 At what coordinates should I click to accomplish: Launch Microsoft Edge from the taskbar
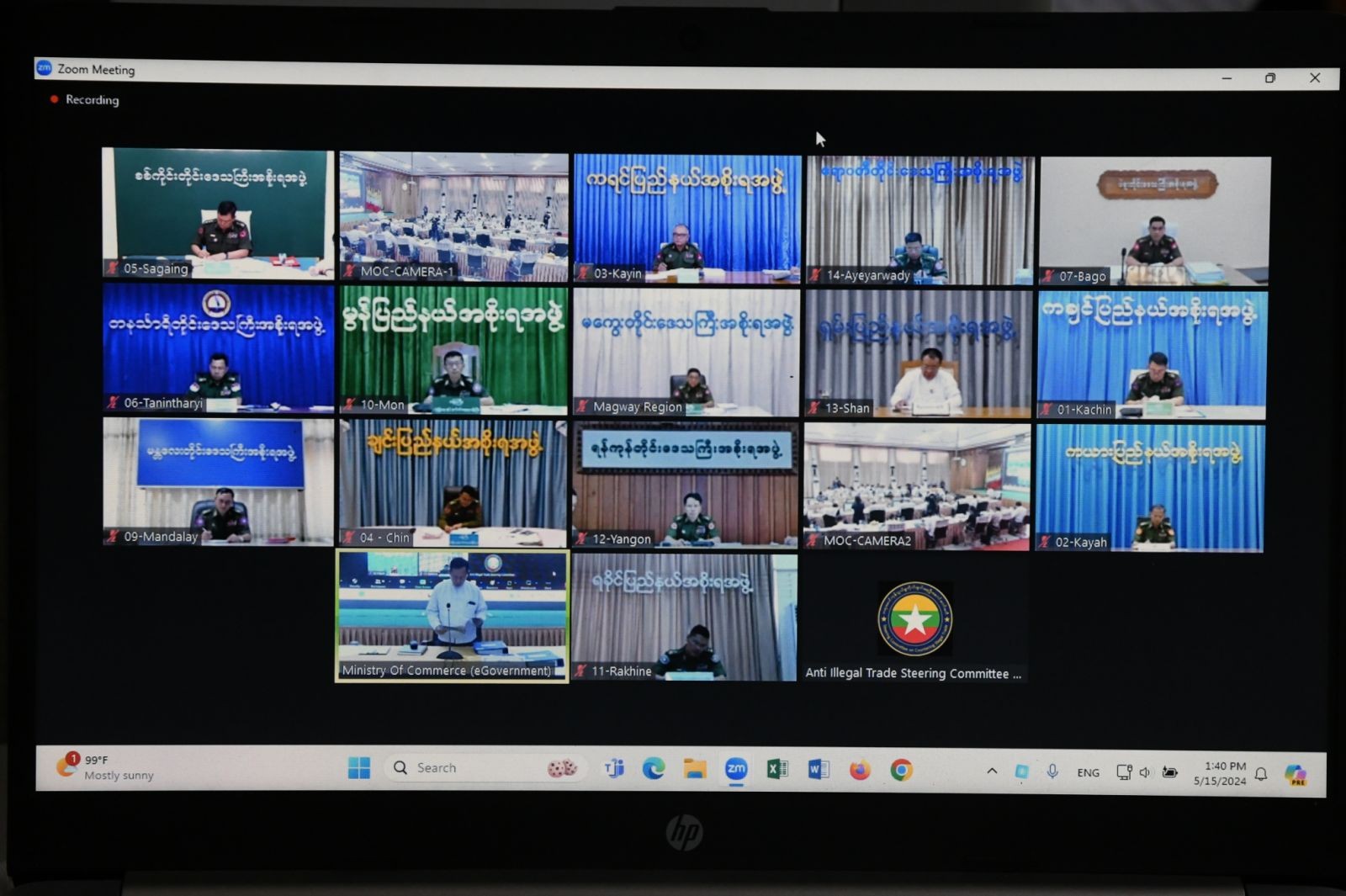(x=654, y=768)
